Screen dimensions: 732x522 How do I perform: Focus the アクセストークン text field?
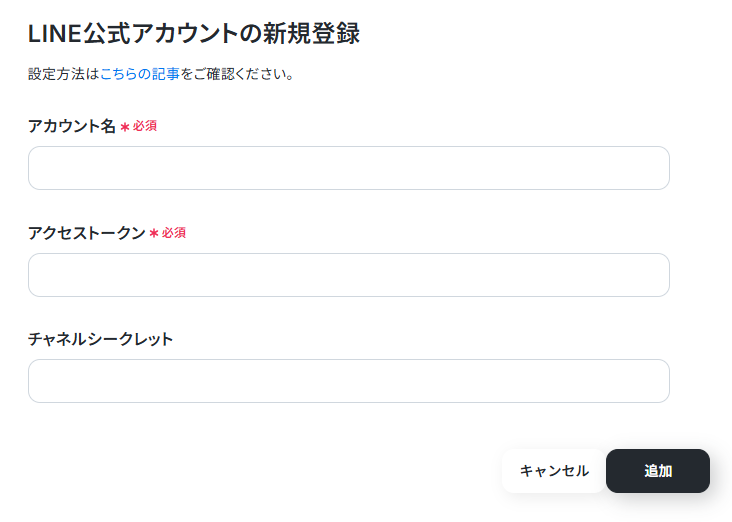coord(349,275)
